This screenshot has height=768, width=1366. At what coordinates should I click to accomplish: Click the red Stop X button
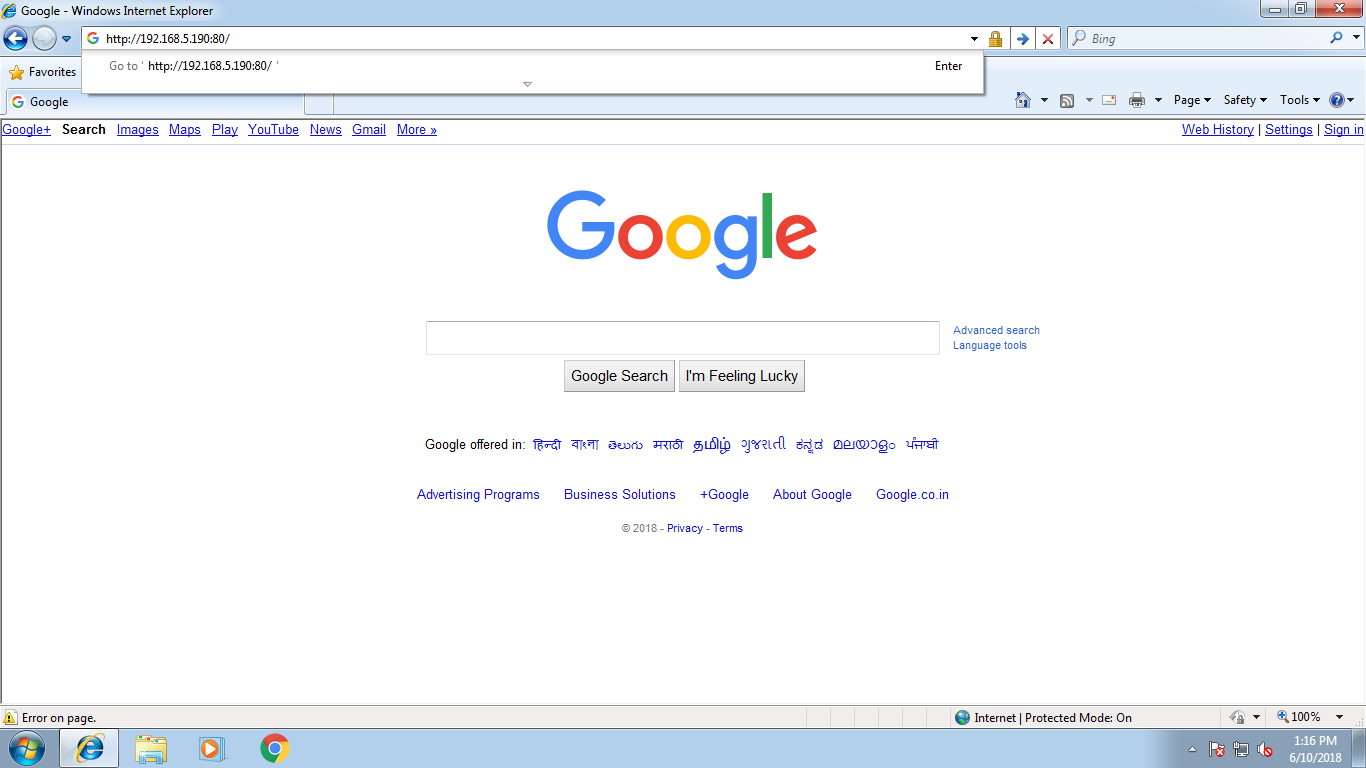pos(1048,39)
